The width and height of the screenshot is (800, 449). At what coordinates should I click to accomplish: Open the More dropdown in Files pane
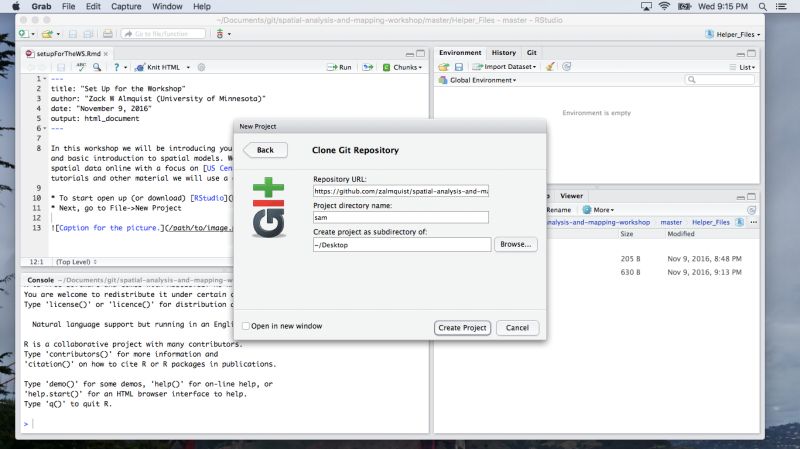pos(598,210)
